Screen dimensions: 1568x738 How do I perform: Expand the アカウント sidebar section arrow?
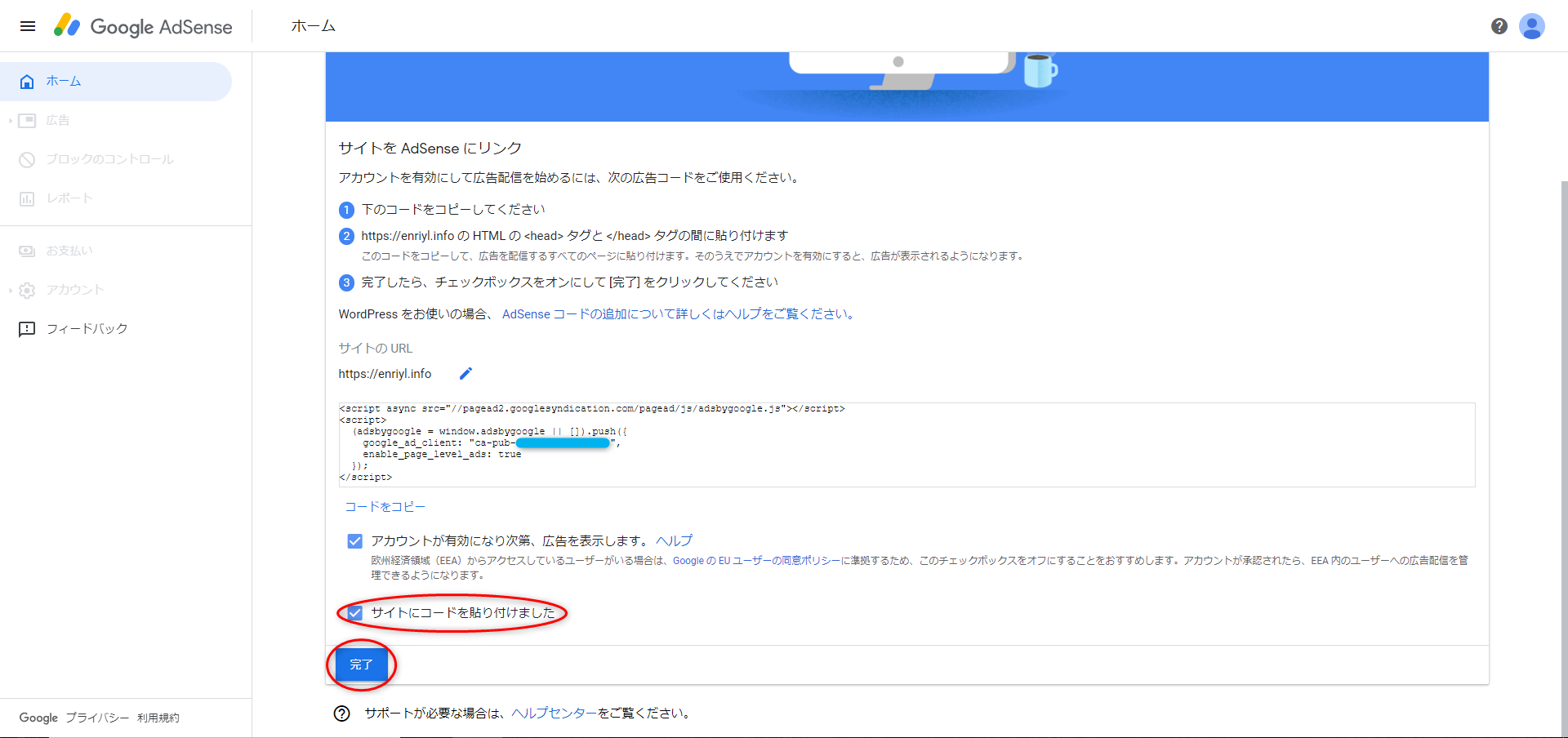pyautogui.click(x=10, y=290)
